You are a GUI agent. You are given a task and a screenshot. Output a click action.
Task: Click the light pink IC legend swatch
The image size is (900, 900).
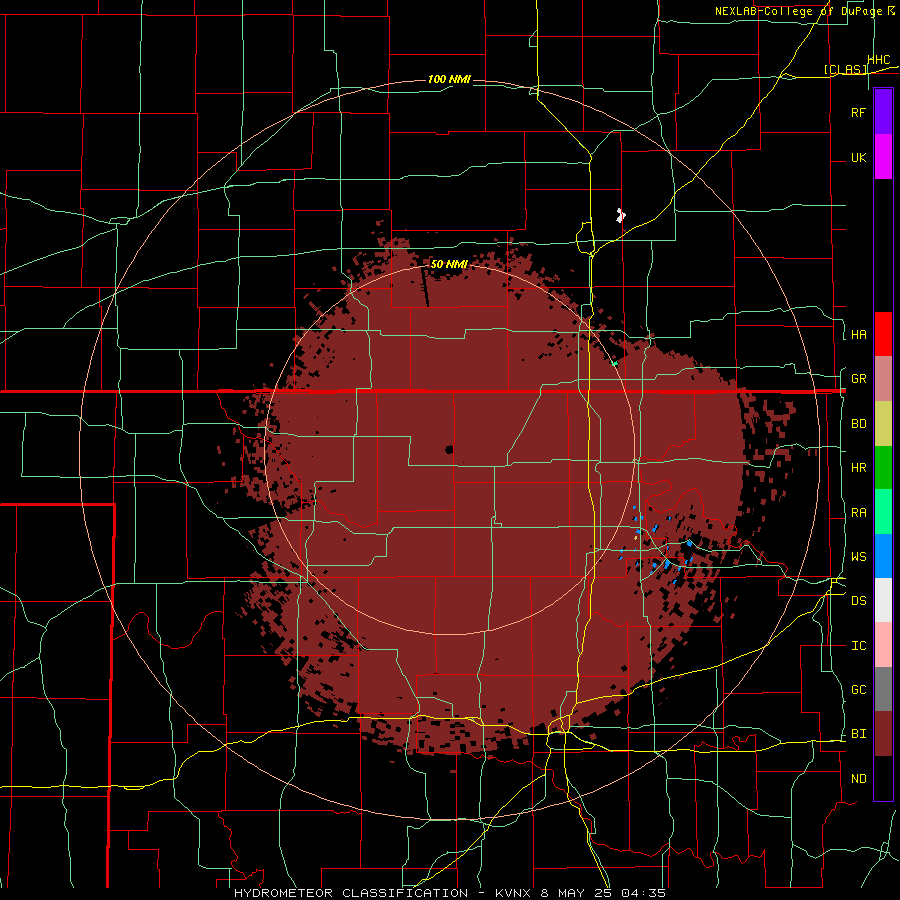883,645
